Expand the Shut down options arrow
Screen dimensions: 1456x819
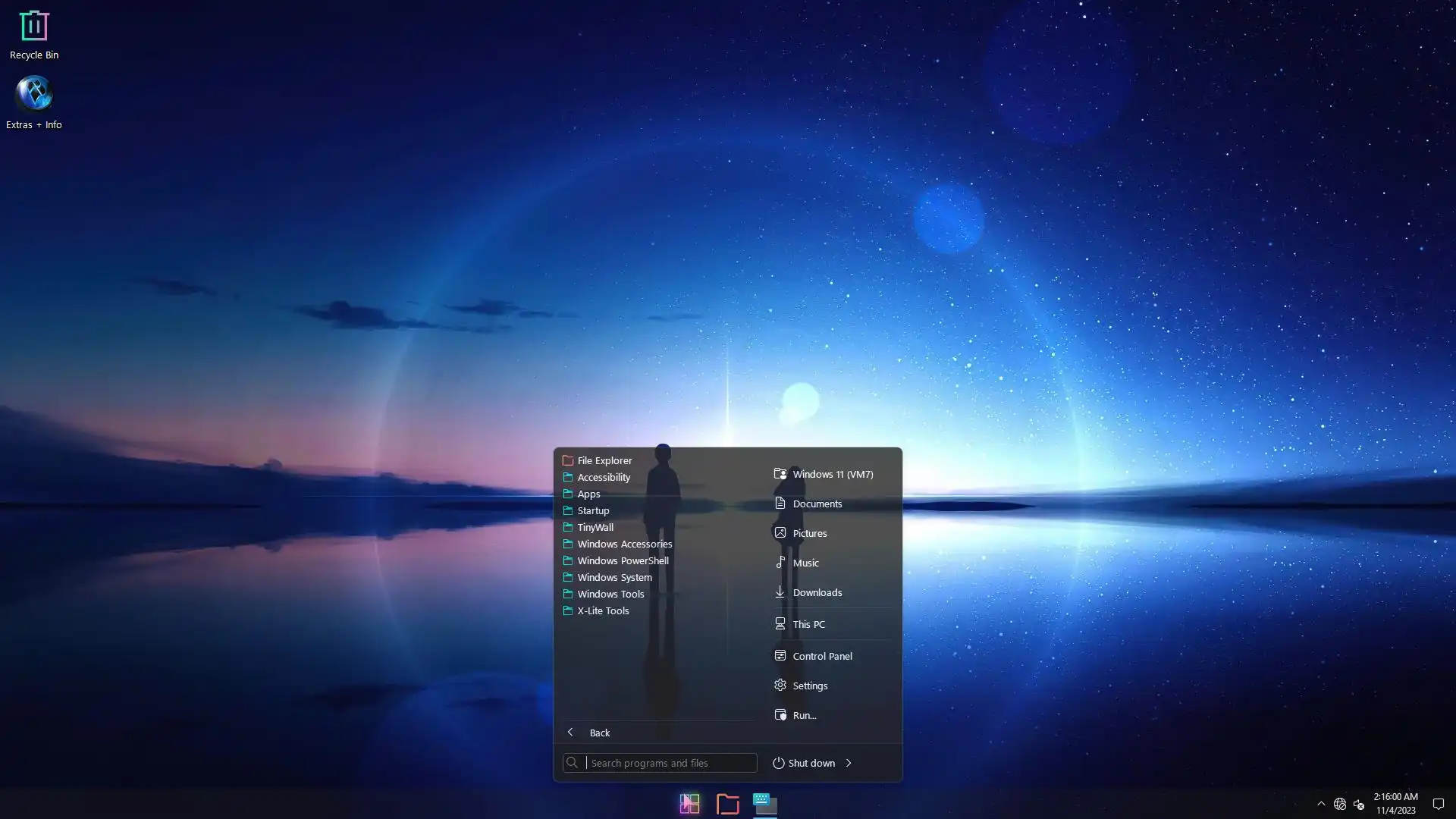click(849, 763)
